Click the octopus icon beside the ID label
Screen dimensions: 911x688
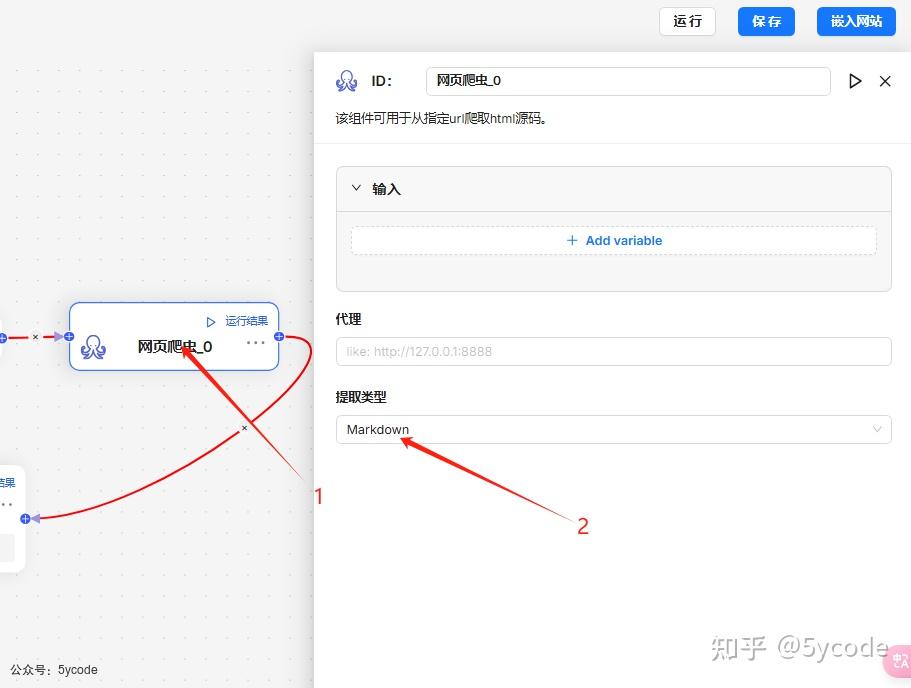tap(347, 81)
